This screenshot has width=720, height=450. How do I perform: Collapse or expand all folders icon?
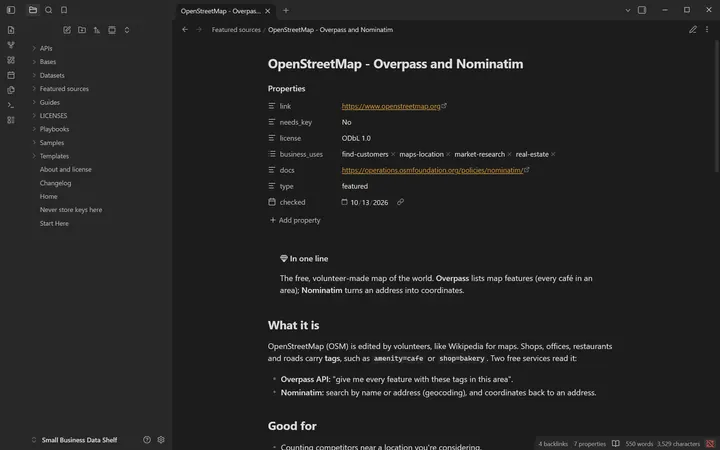point(127,30)
